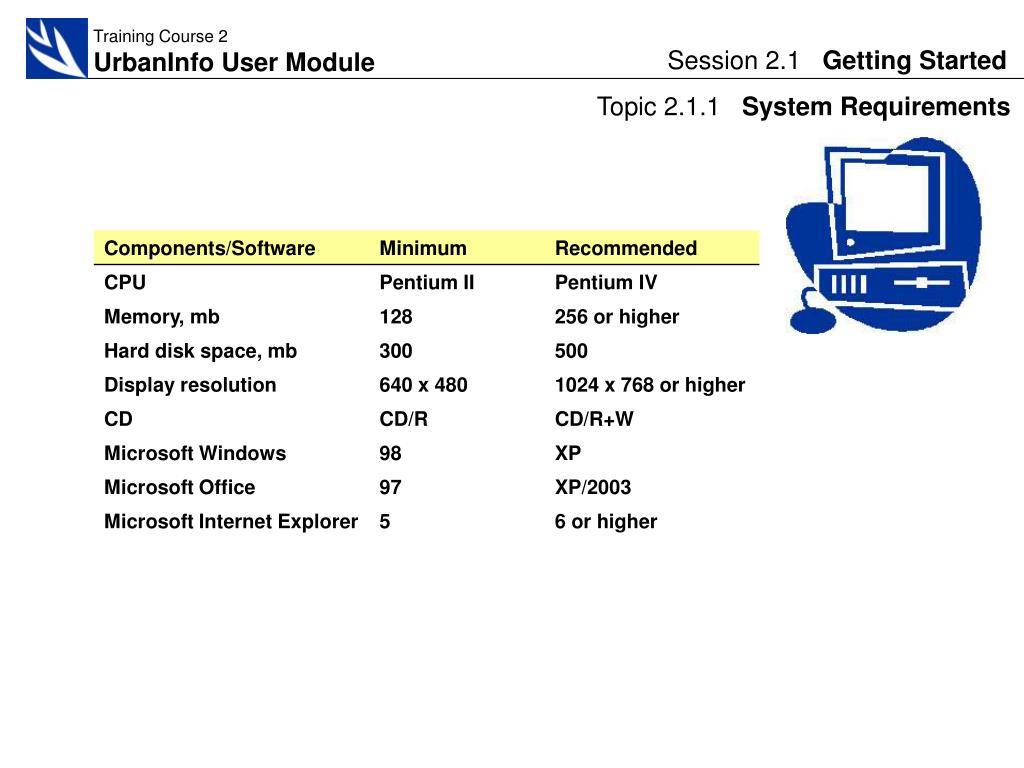Select 'Microsoft Windows' row label
The width and height of the screenshot is (1024, 768).
[195, 453]
